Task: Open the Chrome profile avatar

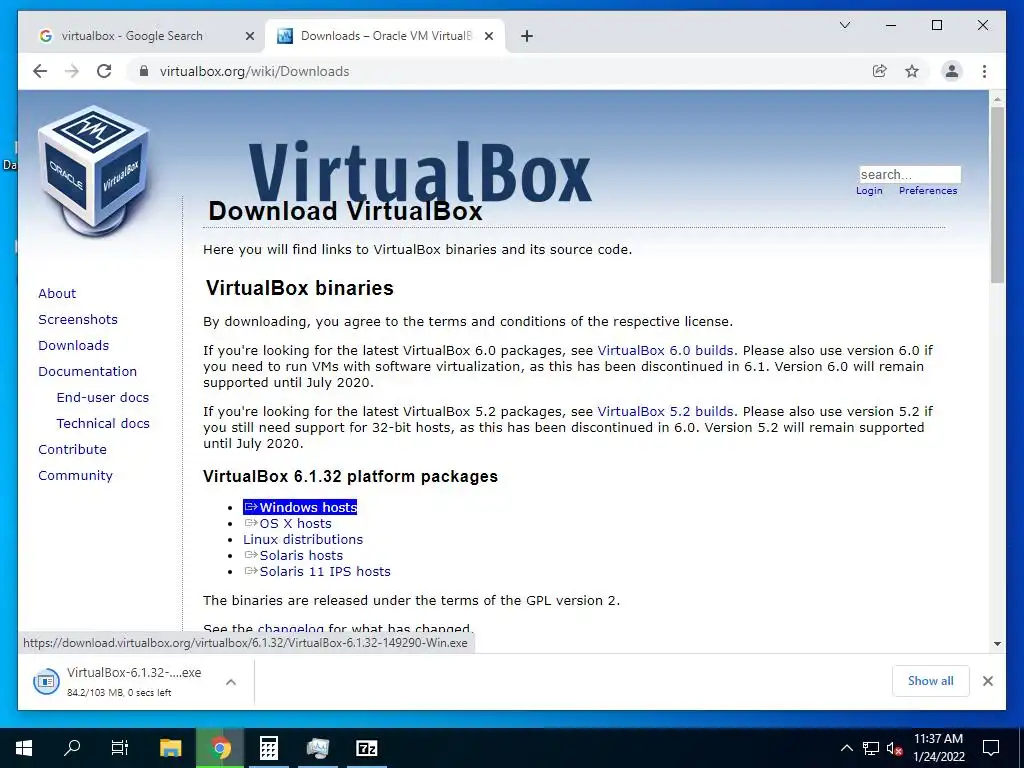Action: coord(952,71)
